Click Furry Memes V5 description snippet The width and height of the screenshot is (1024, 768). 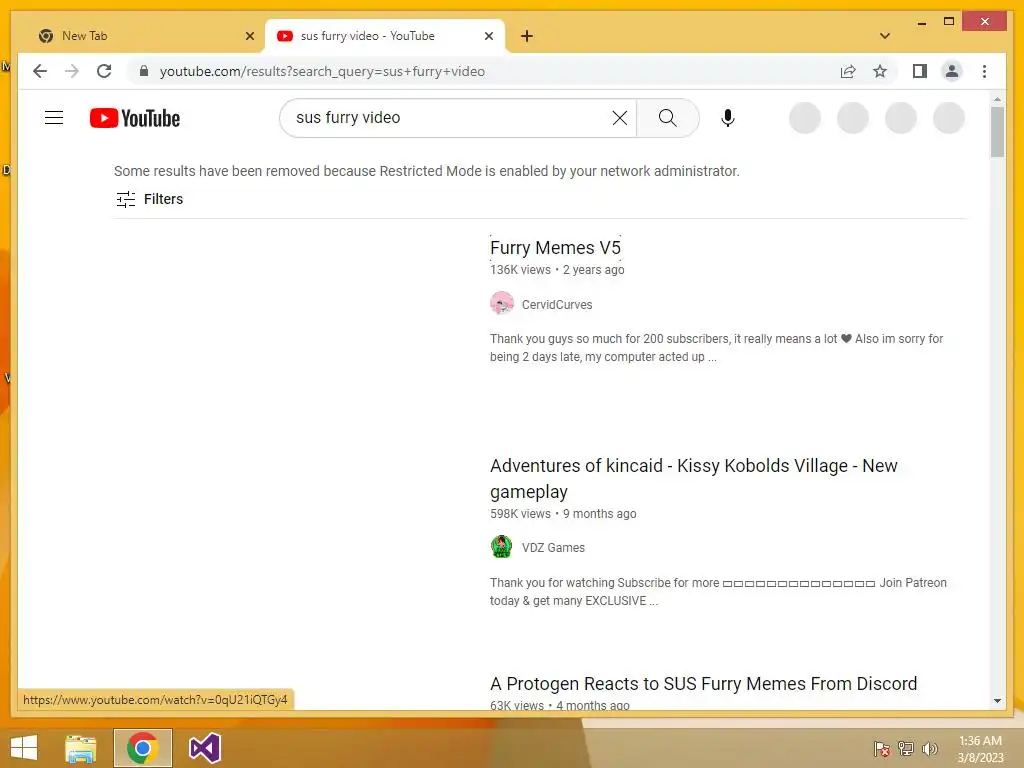(716, 347)
